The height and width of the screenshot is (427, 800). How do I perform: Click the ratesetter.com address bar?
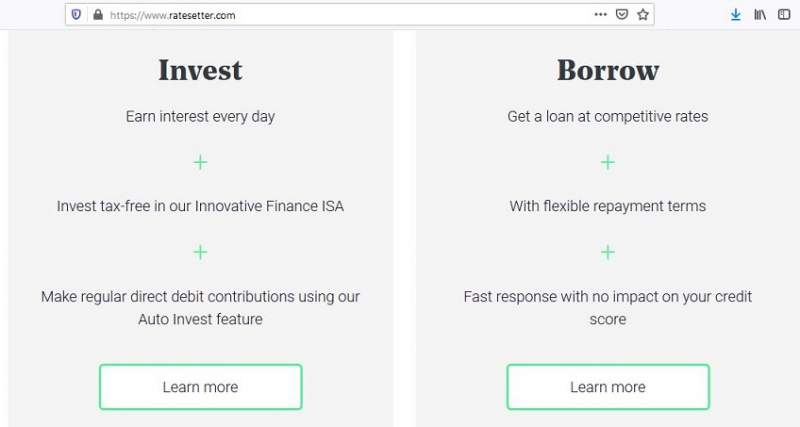pos(347,15)
